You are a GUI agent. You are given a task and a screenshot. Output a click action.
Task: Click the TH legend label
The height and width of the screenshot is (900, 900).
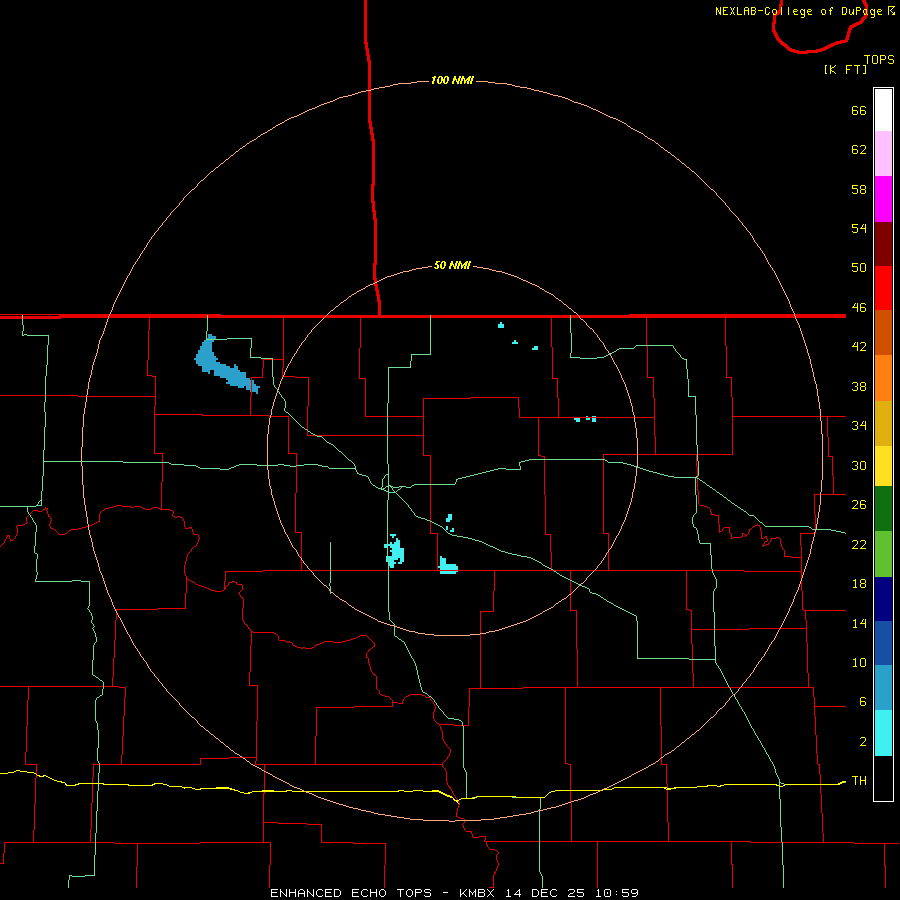(859, 781)
